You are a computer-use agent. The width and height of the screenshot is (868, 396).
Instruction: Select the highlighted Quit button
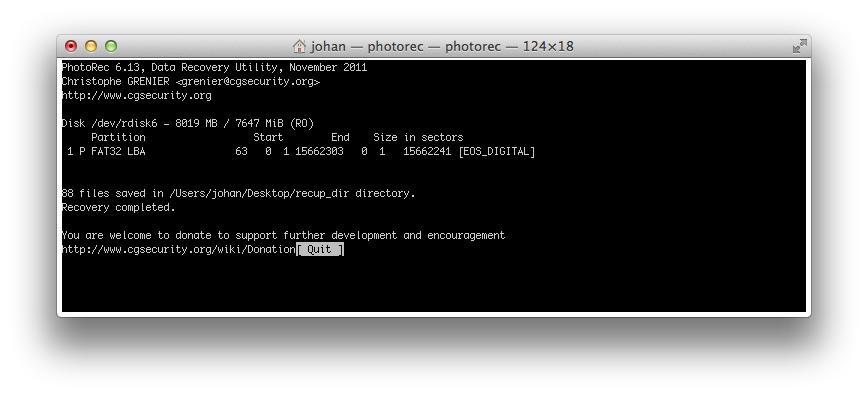(321, 250)
